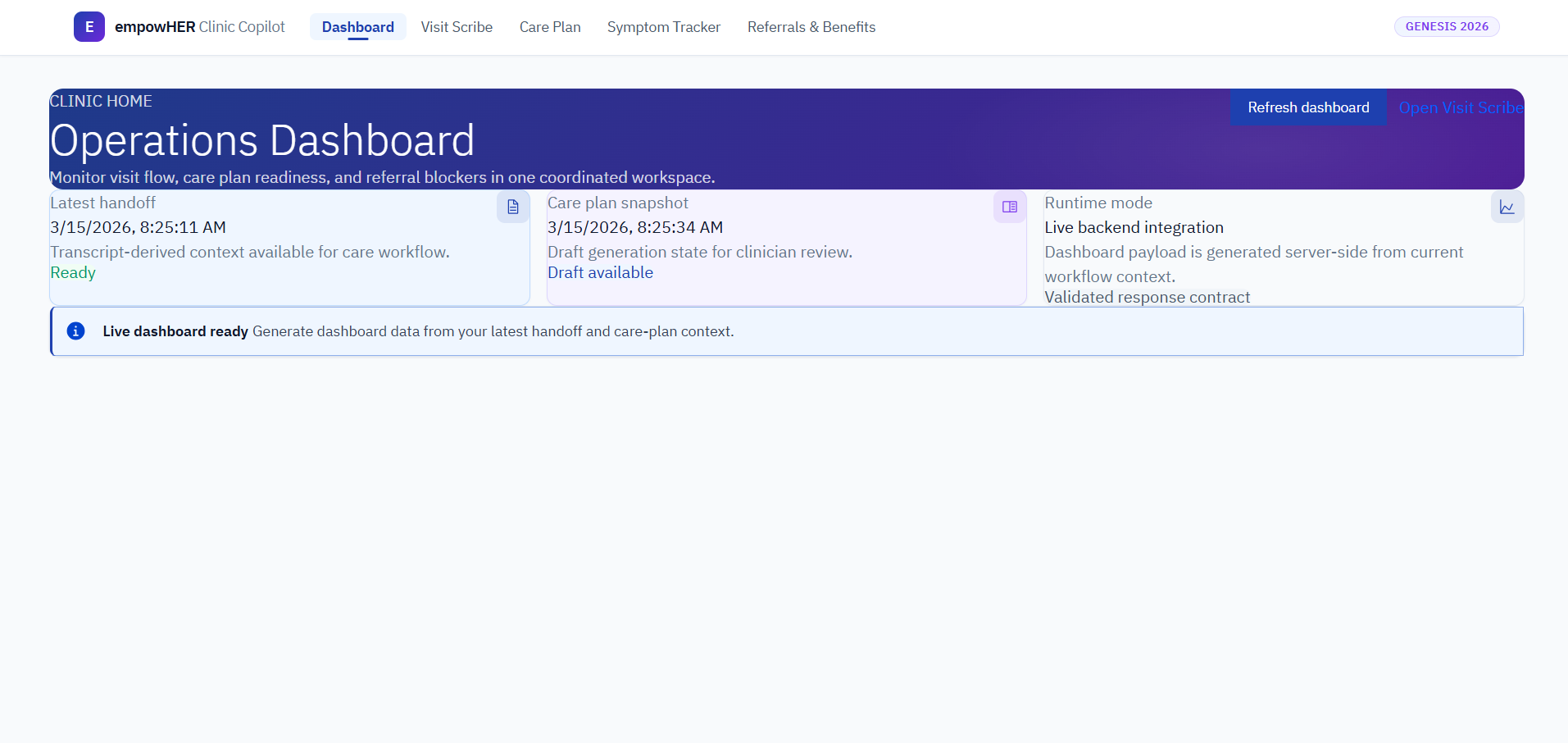Click the CLINIC HOME label
This screenshot has width=1568, height=743.
click(101, 101)
